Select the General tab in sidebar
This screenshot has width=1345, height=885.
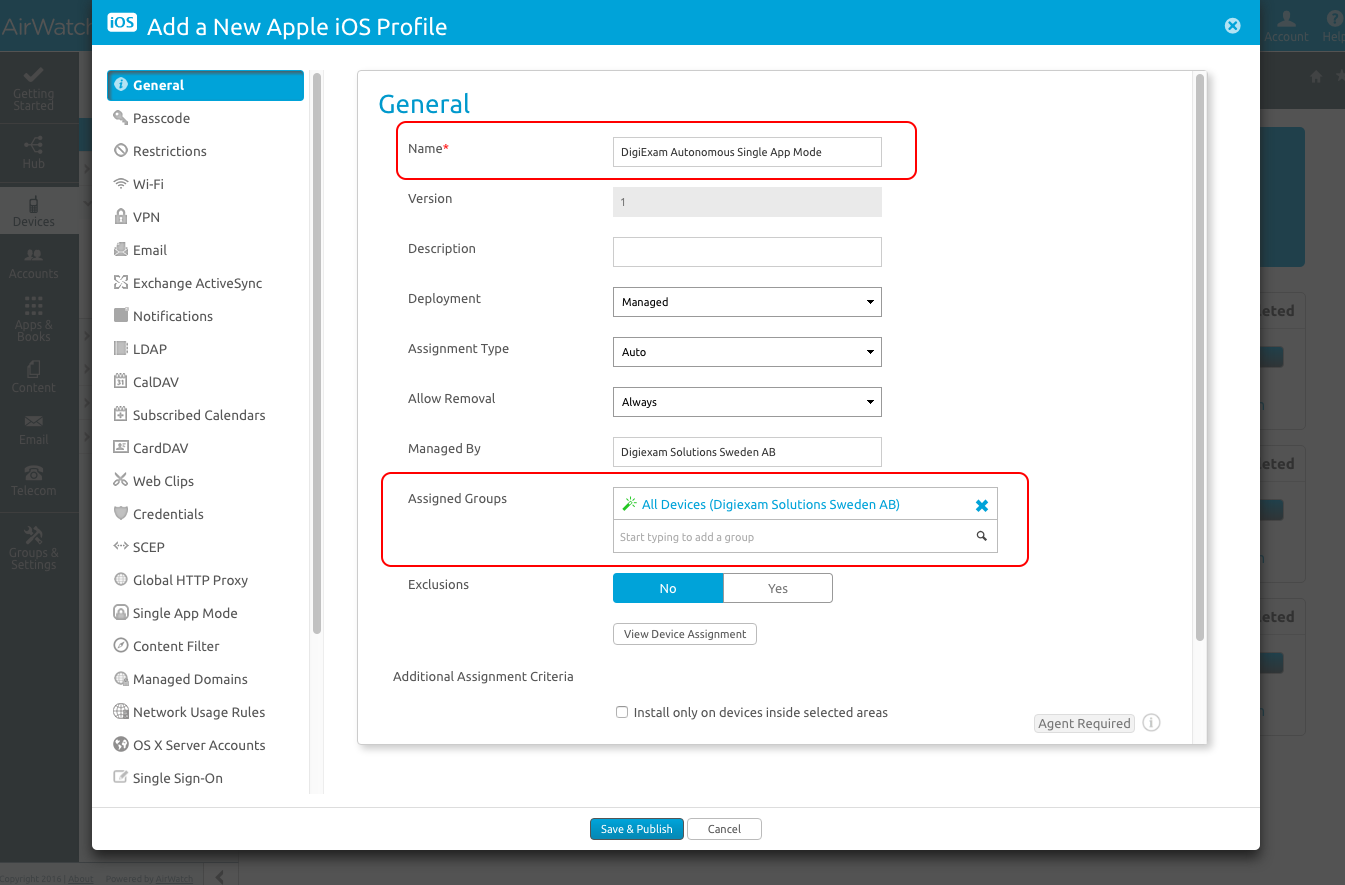click(205, 85)
